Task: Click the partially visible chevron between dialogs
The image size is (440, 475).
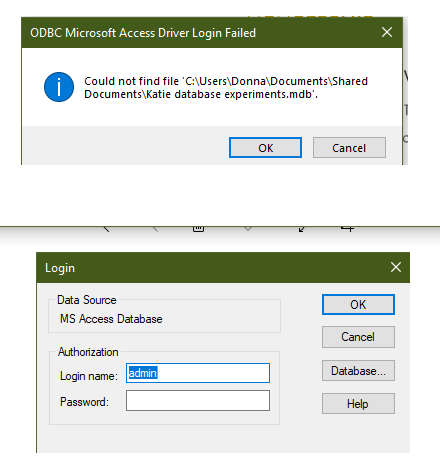Action: point(248,229)
